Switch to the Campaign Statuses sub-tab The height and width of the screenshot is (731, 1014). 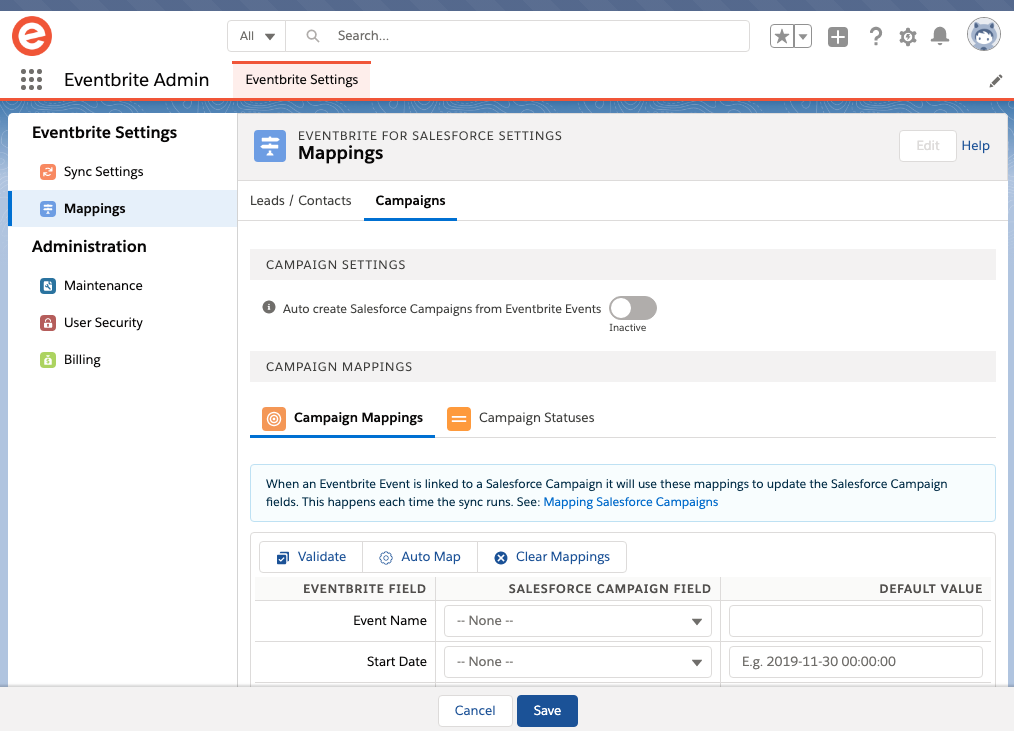521,418
